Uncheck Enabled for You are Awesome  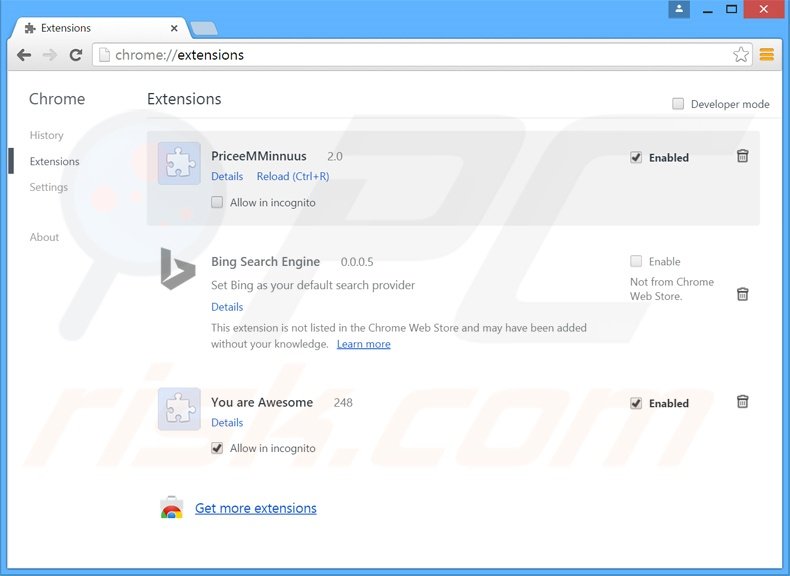pos(636,403)
